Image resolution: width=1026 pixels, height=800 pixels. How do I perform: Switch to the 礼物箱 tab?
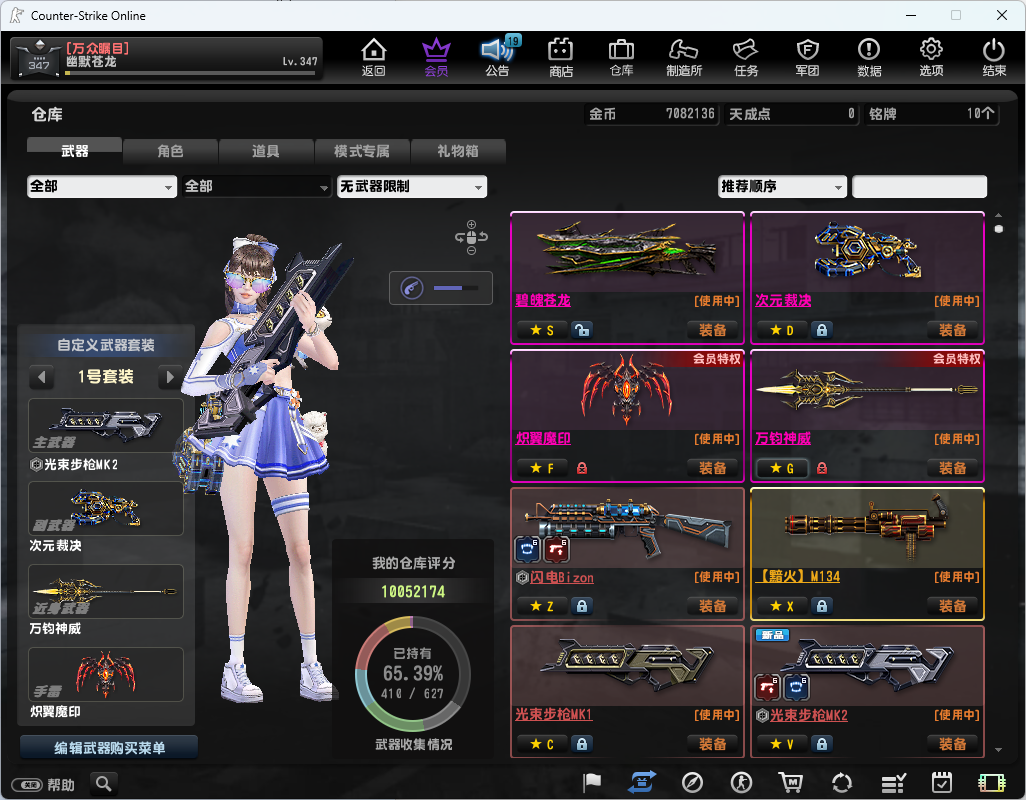click(458, 151)
